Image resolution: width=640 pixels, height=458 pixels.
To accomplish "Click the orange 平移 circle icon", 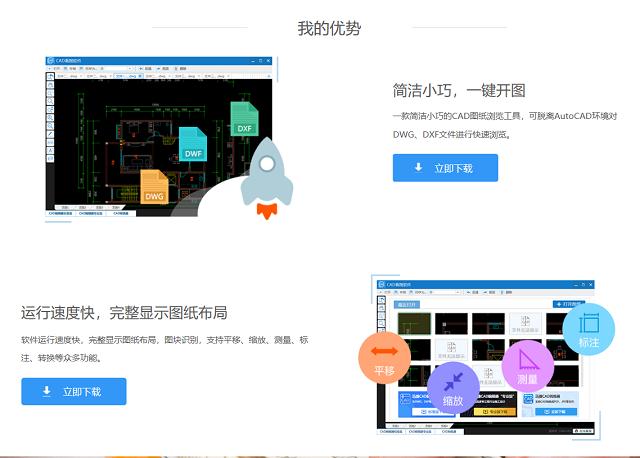I will click(384, 358).
